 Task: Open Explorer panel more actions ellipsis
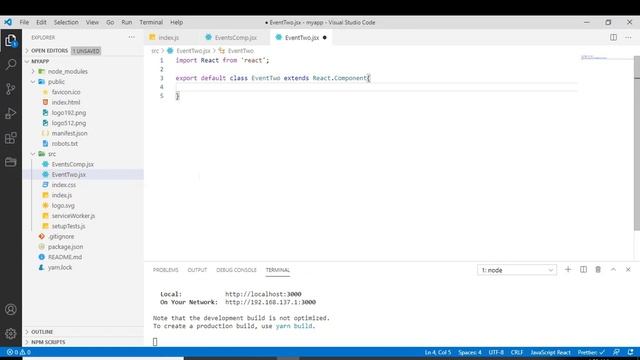131,37
